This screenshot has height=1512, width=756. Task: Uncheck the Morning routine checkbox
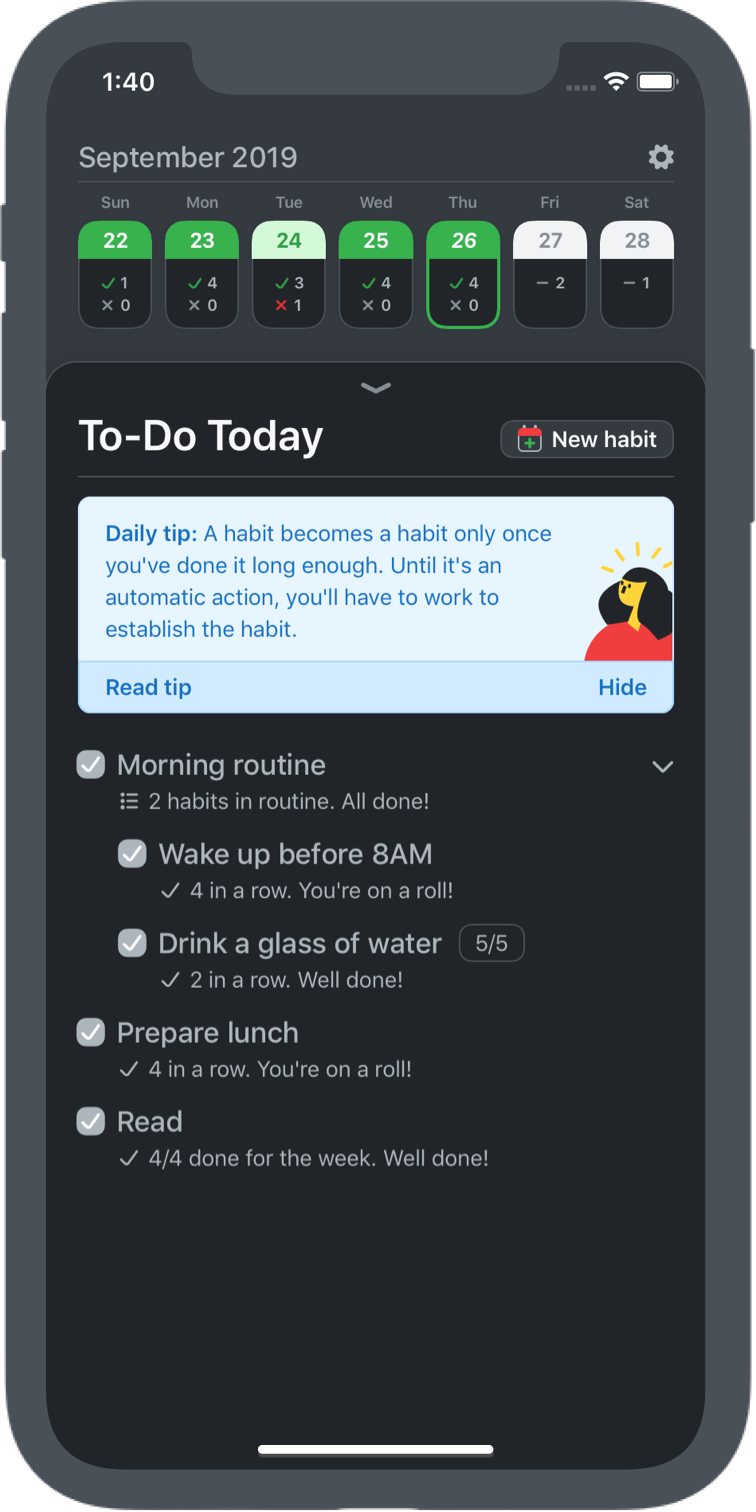pos(89,765)
